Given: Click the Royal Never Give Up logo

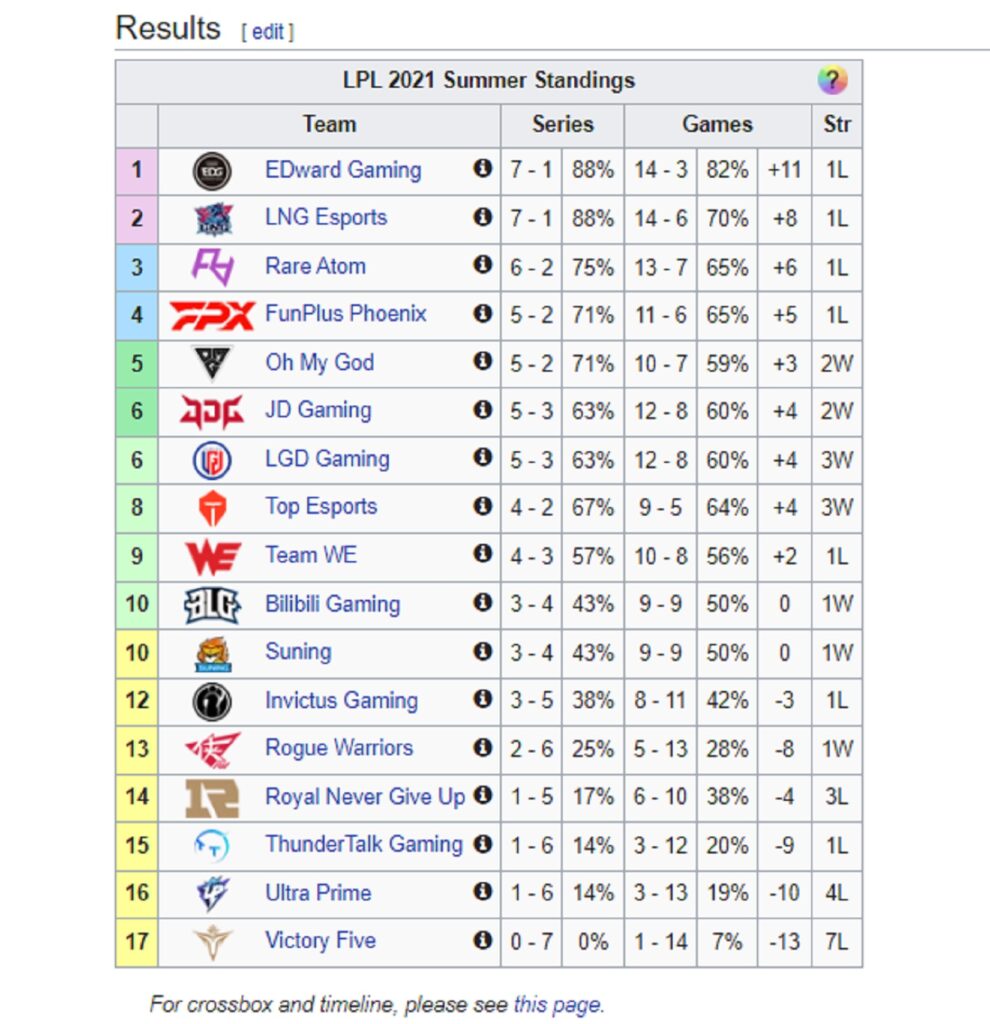Looking at the screenshot, I should [212, 798].
